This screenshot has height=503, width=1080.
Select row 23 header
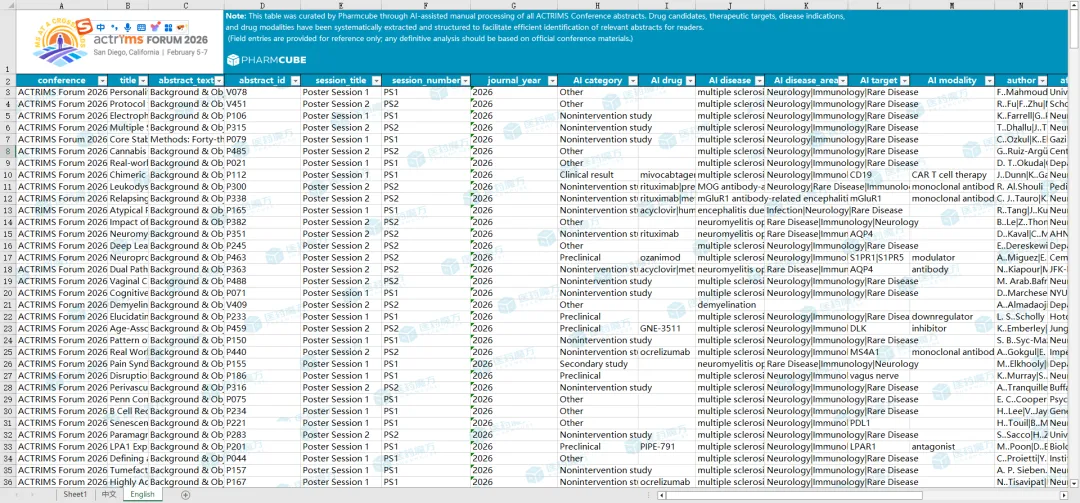point(8,329)
